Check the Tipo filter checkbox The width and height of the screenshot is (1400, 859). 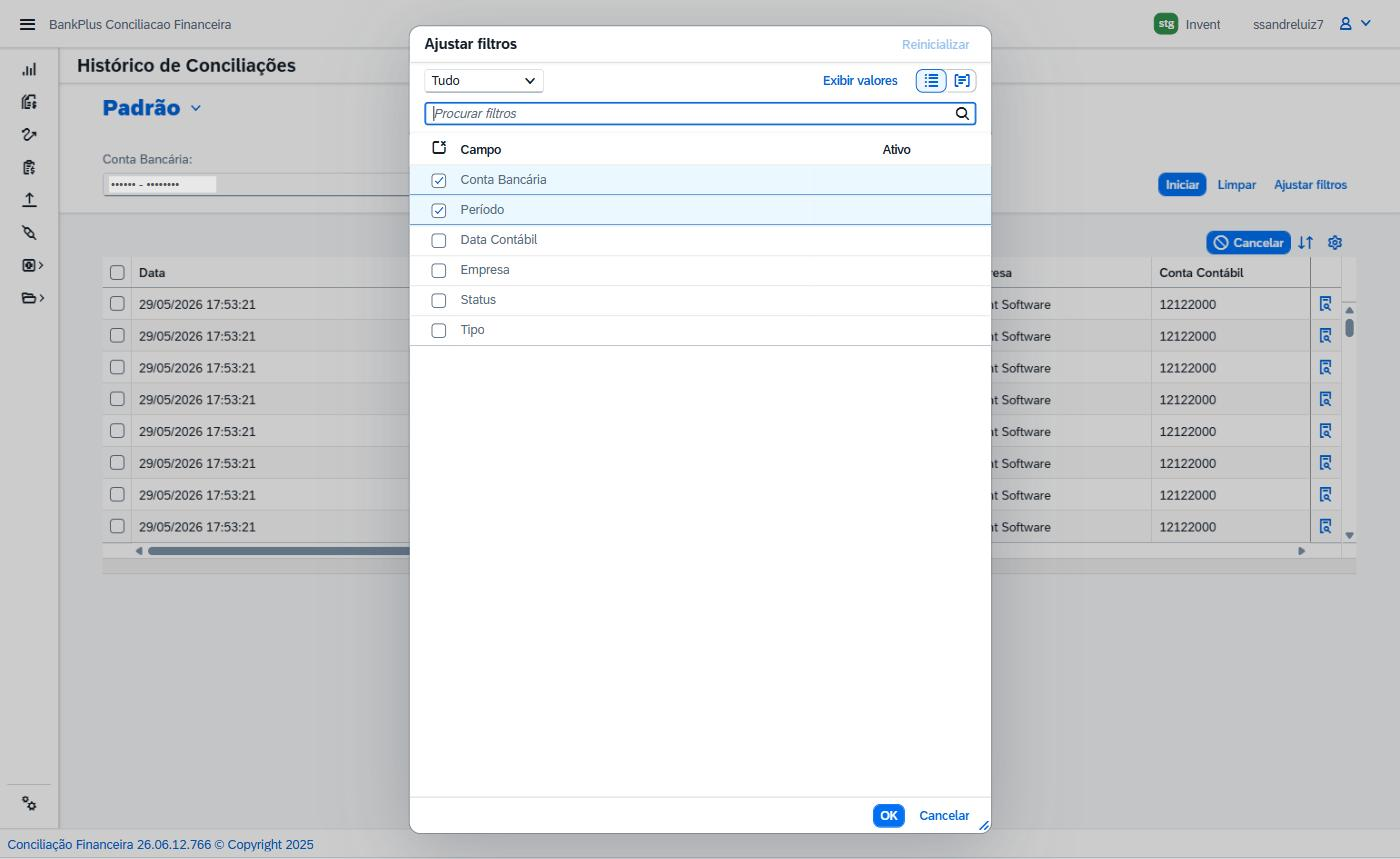[438, 330]
